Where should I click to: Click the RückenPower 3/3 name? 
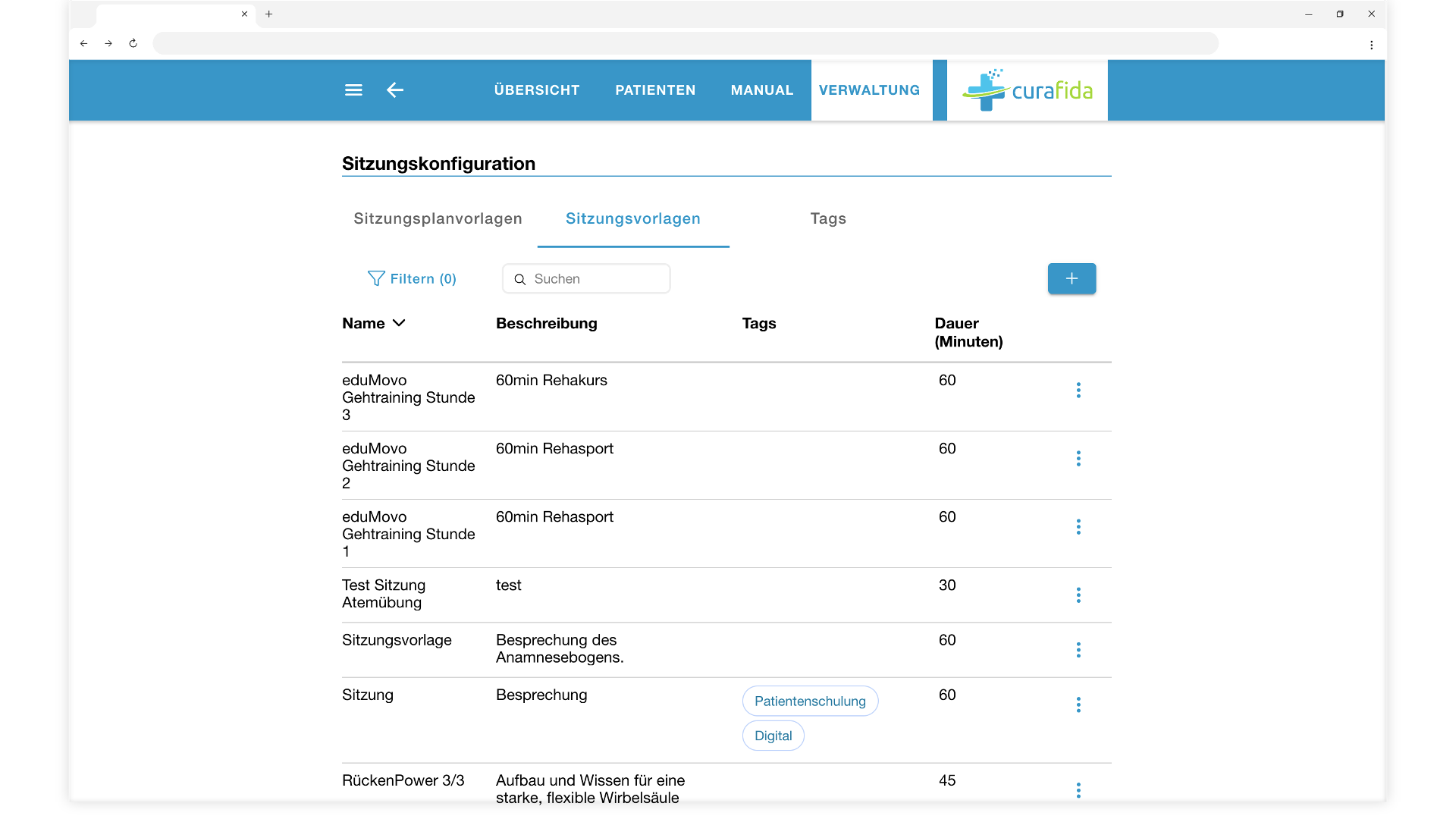point(403,780)
